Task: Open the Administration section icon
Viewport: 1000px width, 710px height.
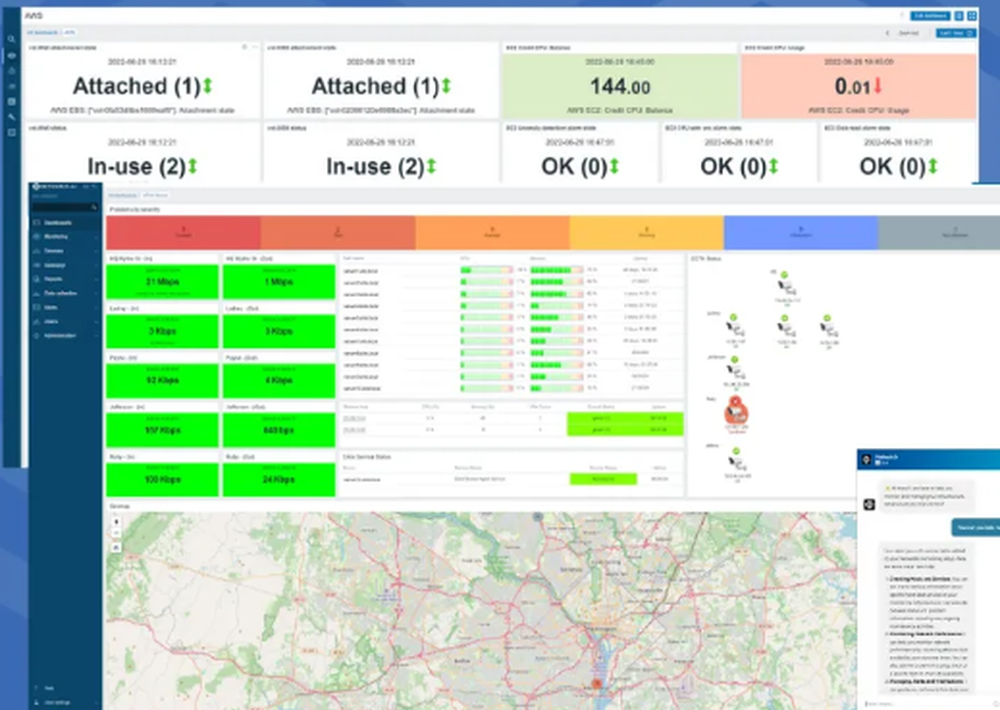Action: [x=60, y=336]
